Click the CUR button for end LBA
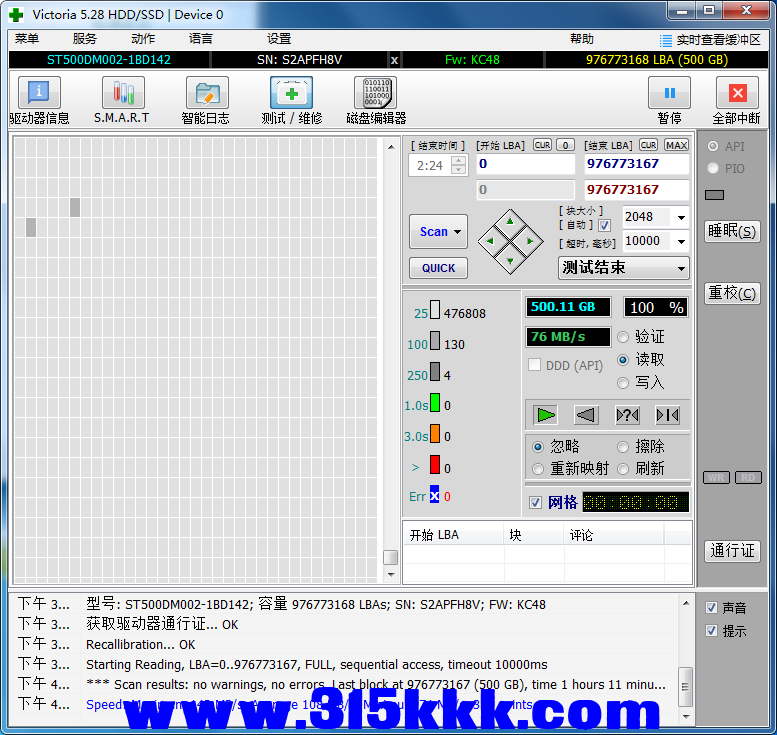 [x=648, y=145]
